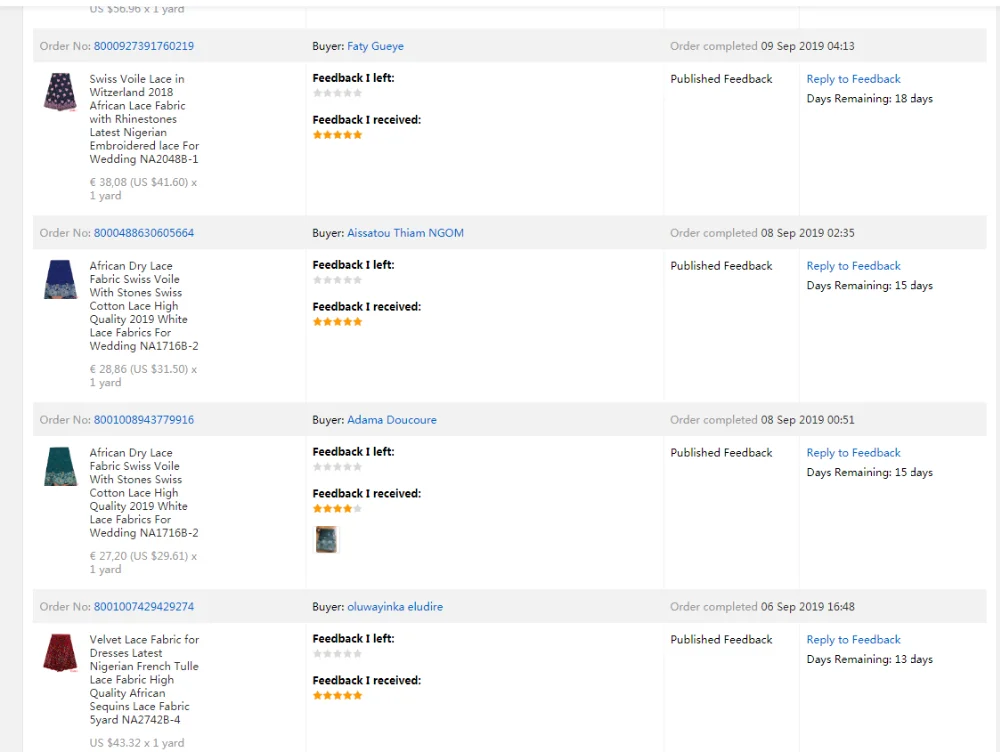Reply to Feedback for Adama Doucoure's order
The height and width of the screenshot is (752, 1000).
853,452
